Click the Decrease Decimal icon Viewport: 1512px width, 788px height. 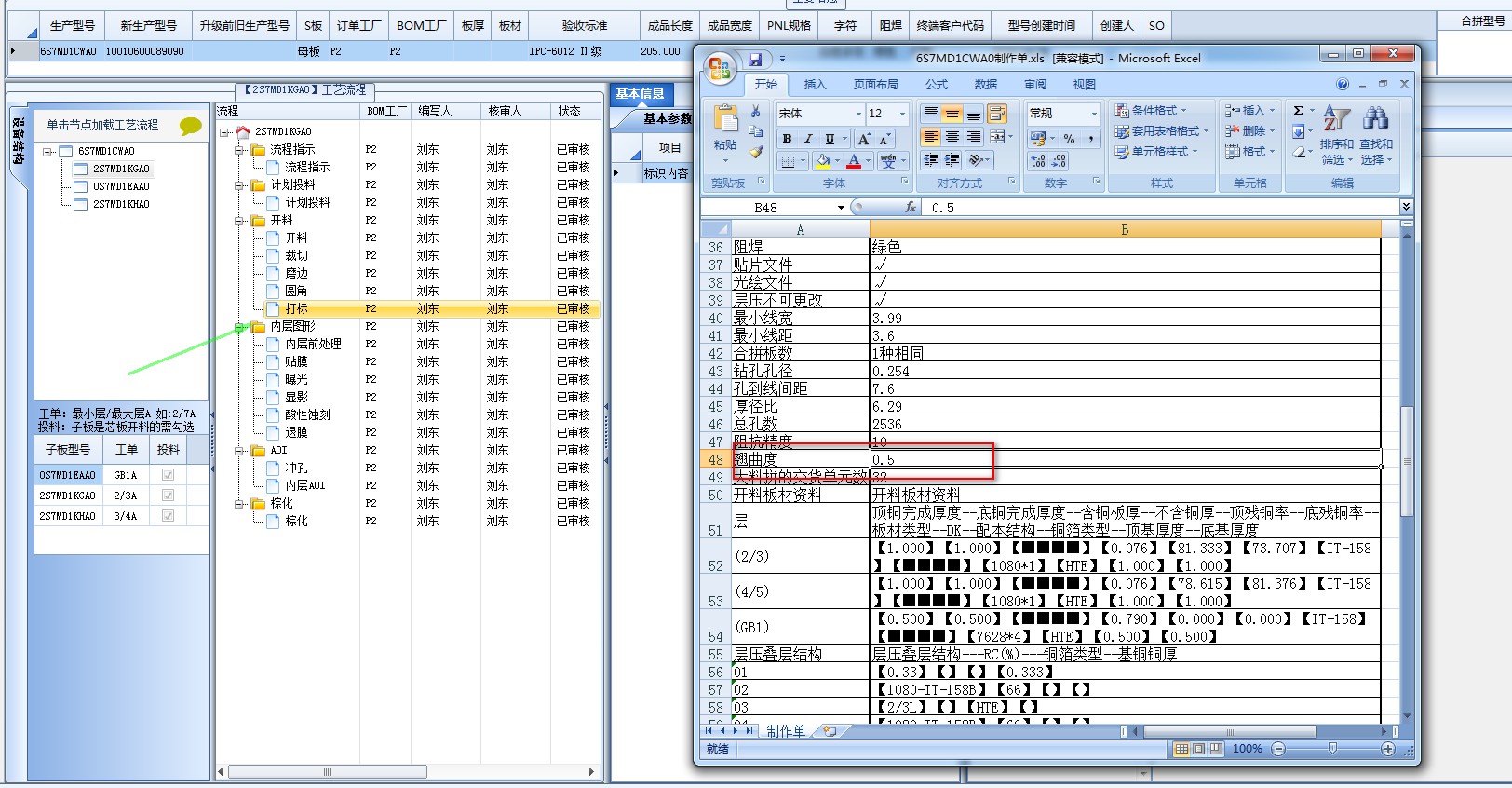point(1060,161)
